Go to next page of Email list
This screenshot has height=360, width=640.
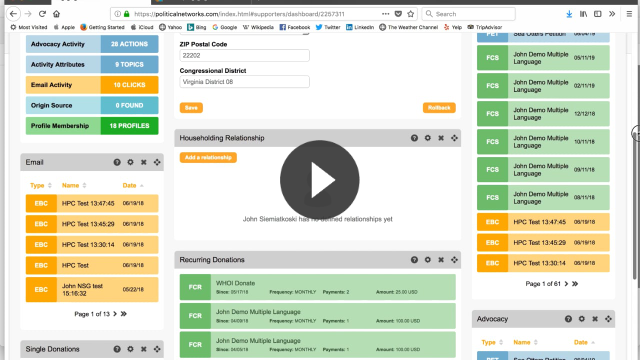[115, 314]
